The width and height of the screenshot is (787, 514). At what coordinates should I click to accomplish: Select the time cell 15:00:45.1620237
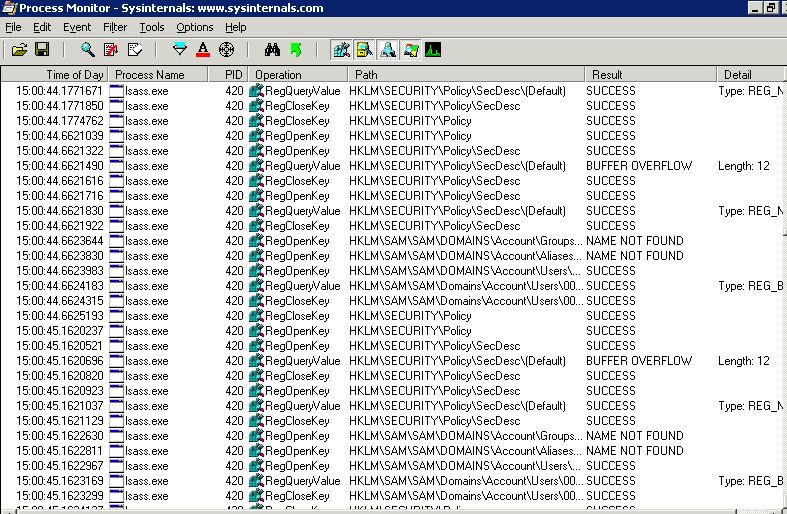tap(60, 331)
